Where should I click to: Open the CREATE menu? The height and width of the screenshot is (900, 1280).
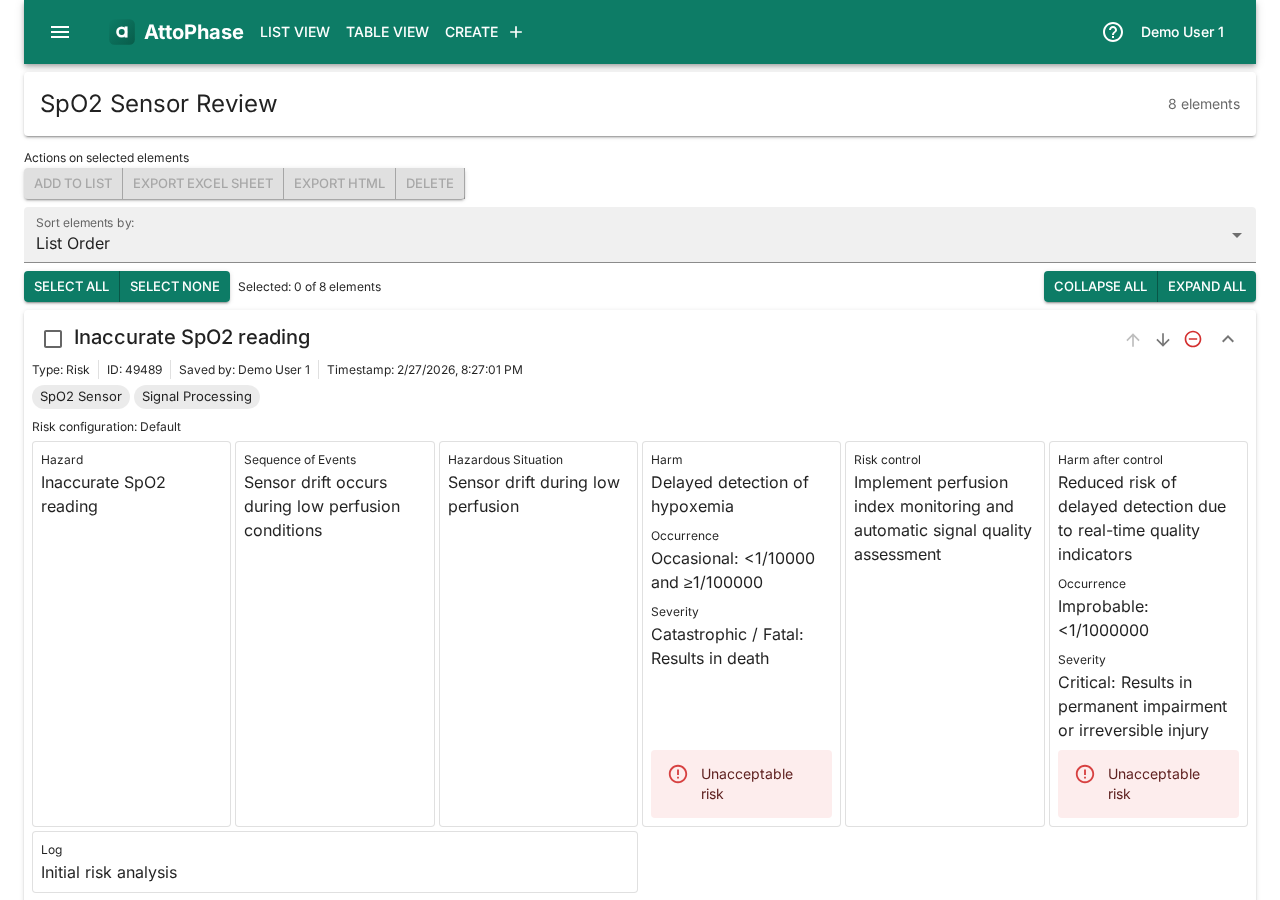point(472,31)
